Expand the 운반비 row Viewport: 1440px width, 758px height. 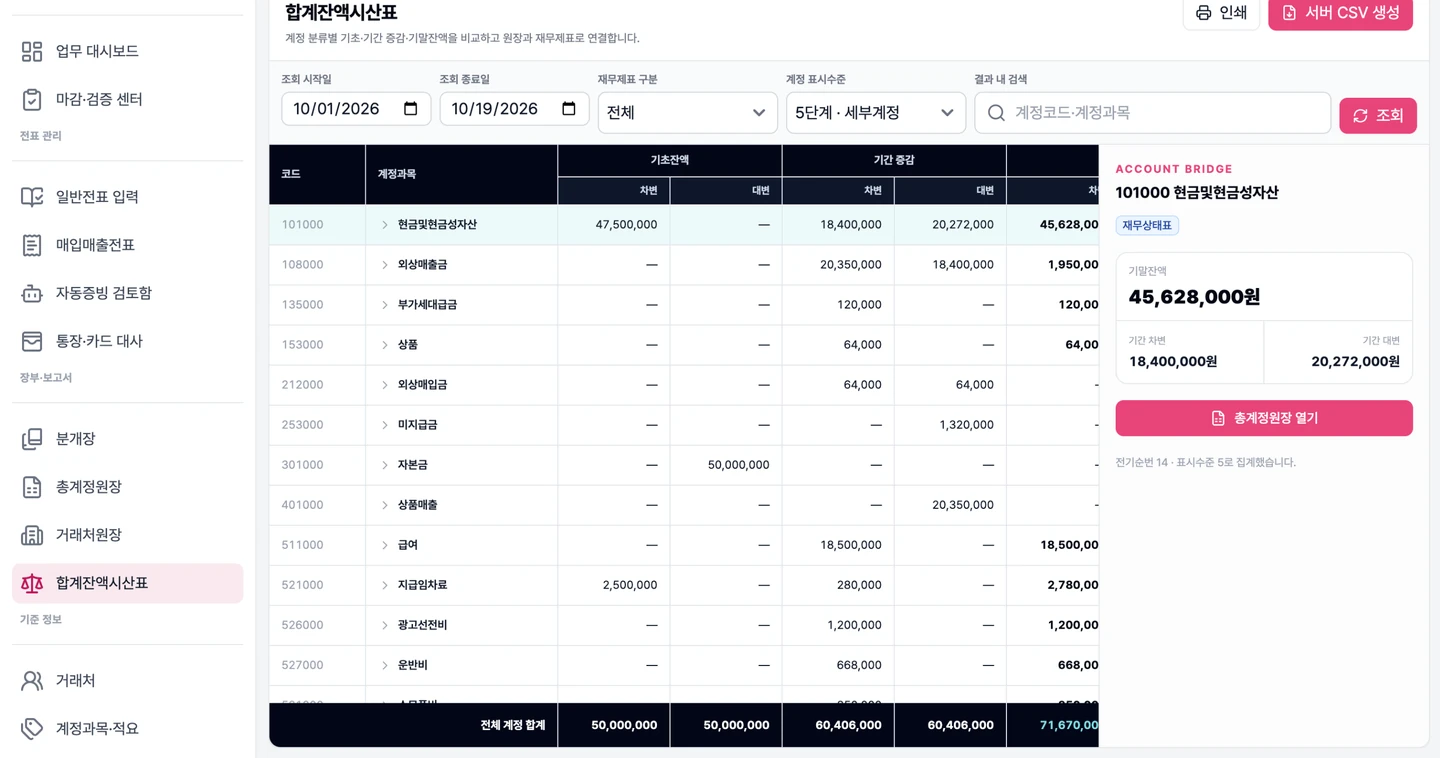coord(384,665)
